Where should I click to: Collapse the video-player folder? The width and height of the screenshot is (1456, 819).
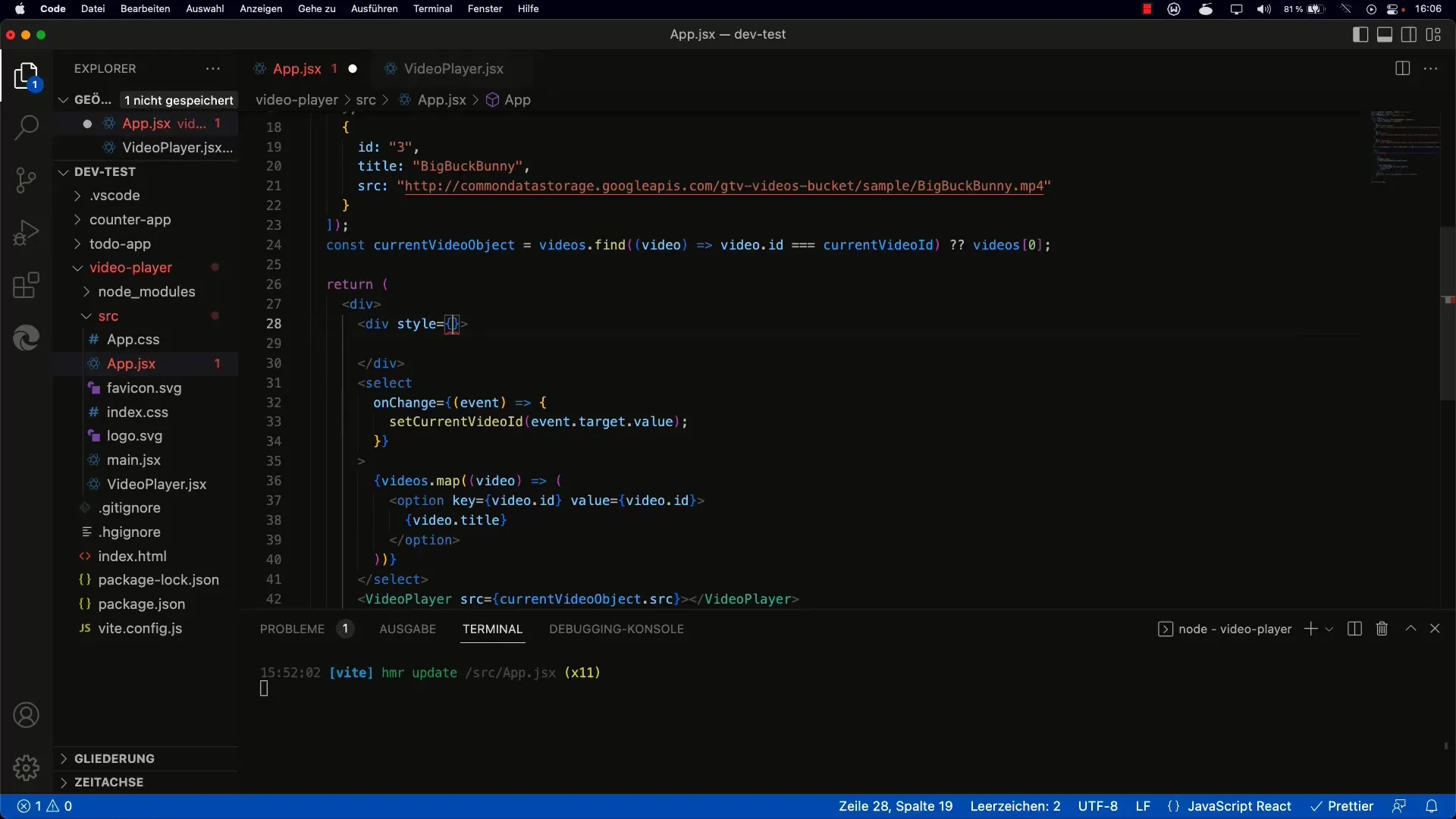coord(130,268)
